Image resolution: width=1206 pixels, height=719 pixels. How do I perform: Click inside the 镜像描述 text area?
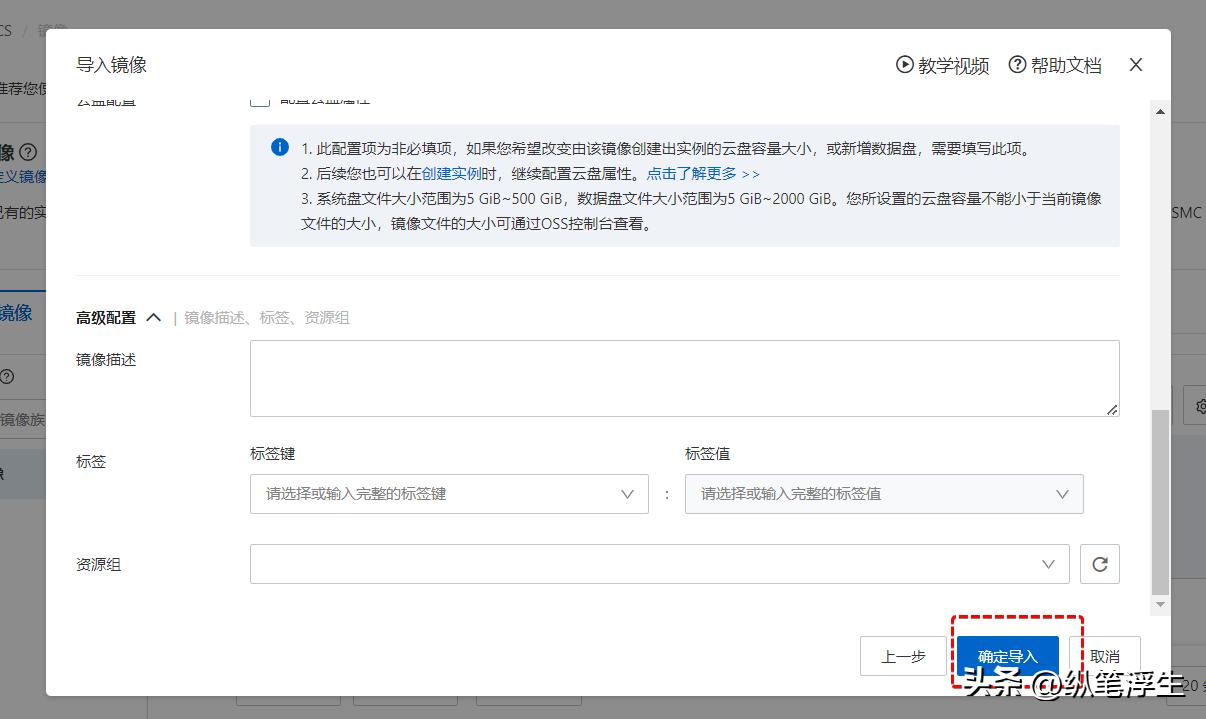tap(684, 378)
